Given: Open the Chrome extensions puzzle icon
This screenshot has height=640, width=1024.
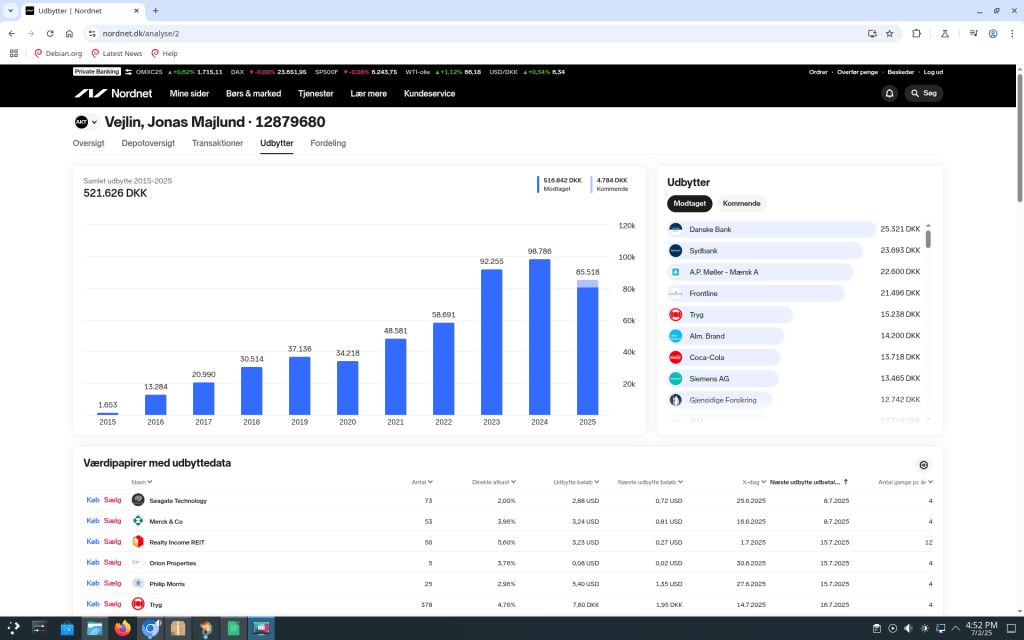Looking at the screenshot, I should coord(916,33).
